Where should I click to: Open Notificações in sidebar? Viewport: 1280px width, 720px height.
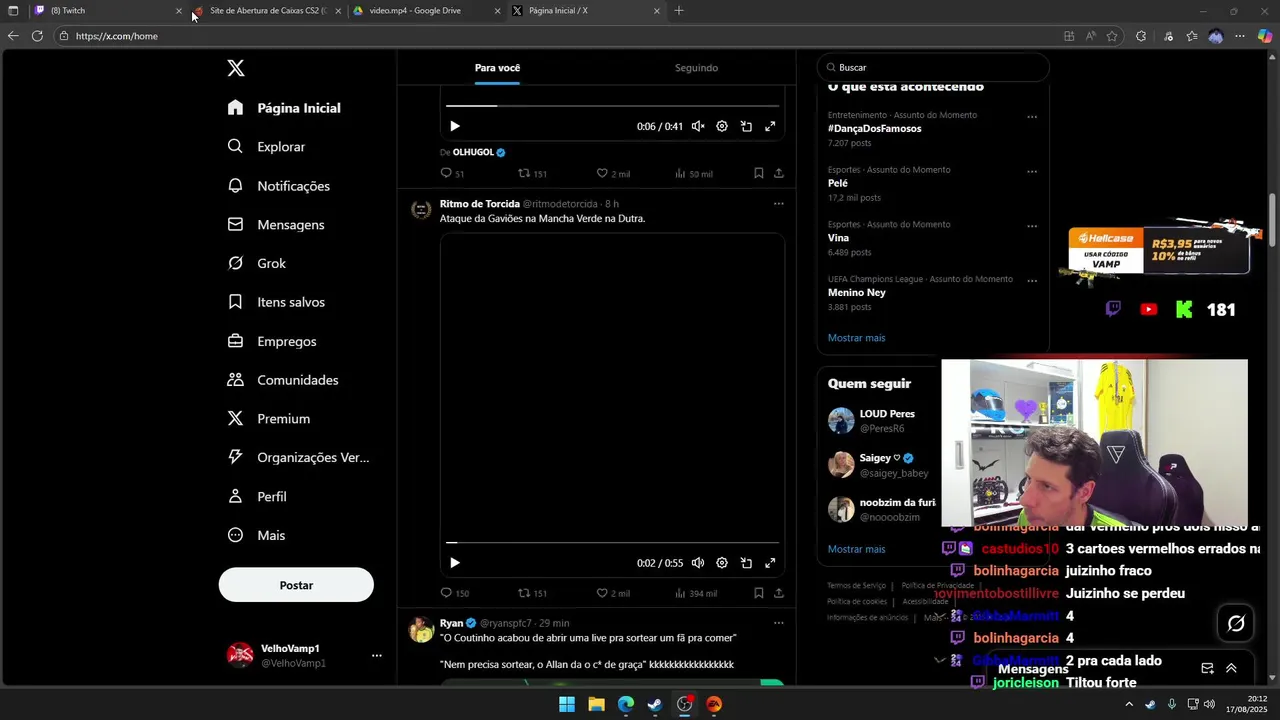278,186
